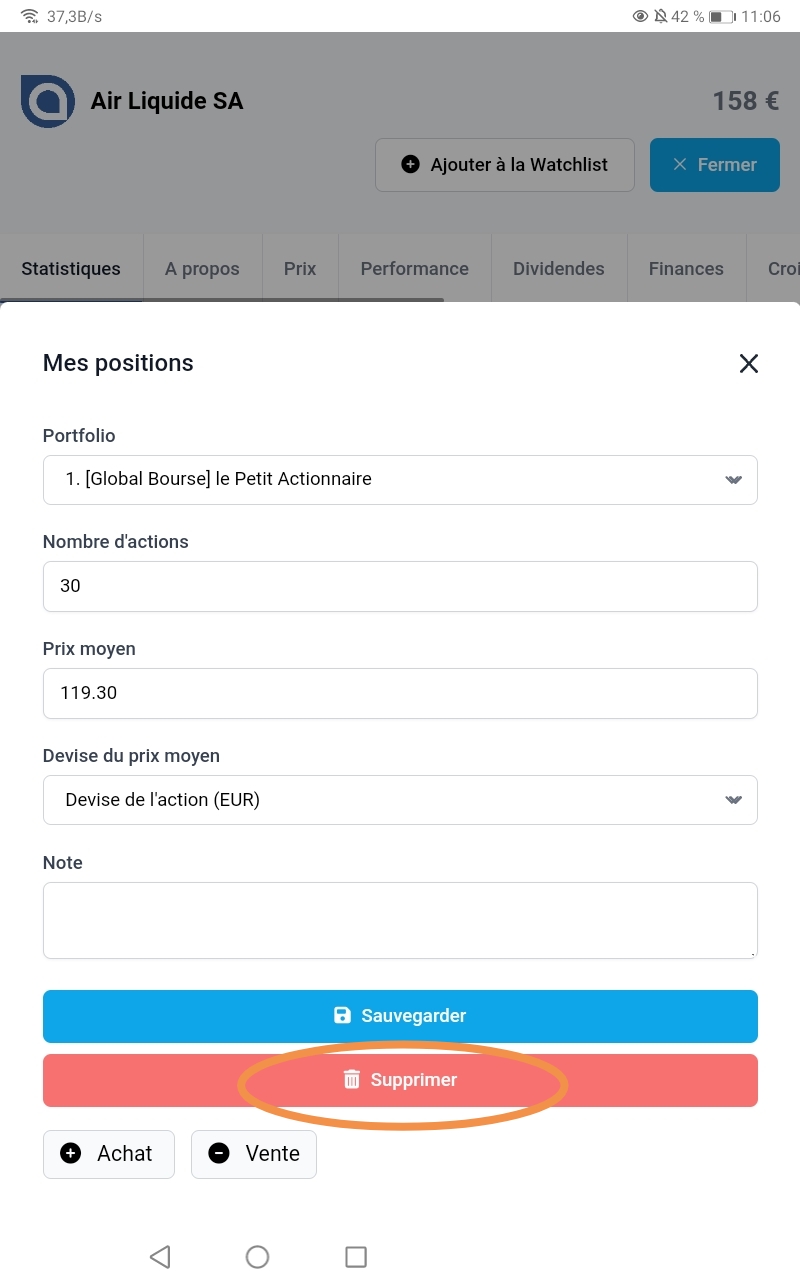Expand the Devise du prix moyen dropdown
Screen dimensions: 800x1280
[x=400, y=800]
